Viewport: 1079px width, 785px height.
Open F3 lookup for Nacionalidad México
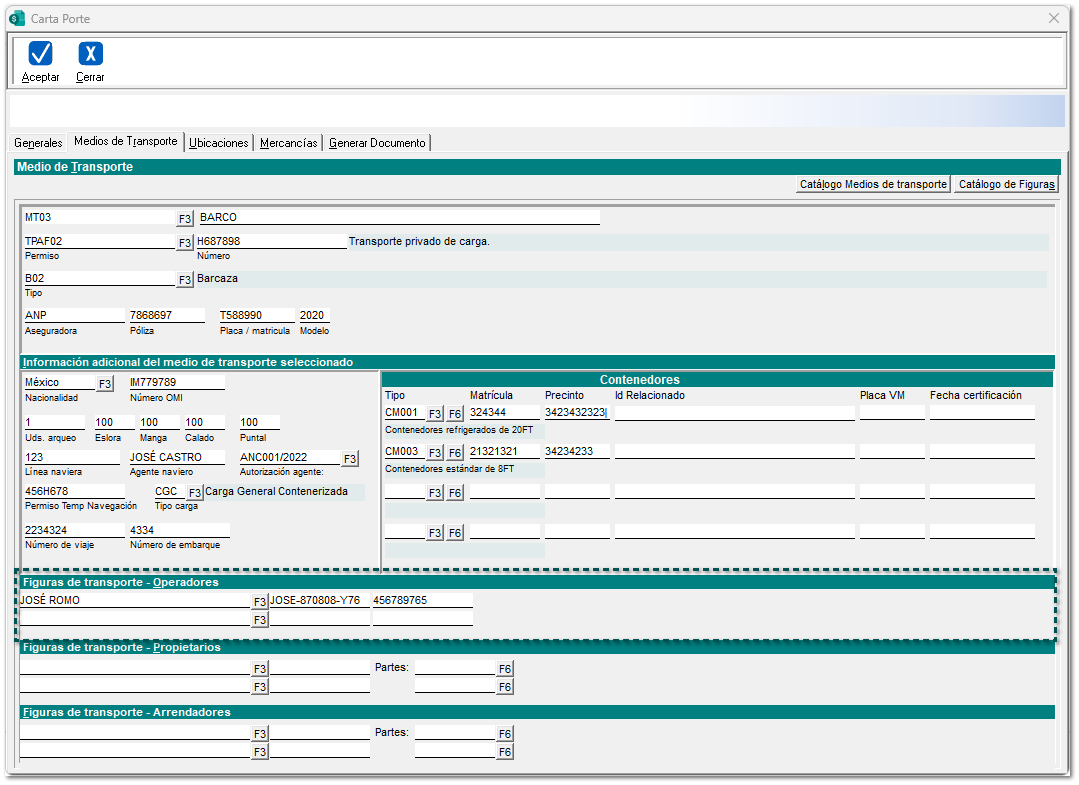[105, 383]
